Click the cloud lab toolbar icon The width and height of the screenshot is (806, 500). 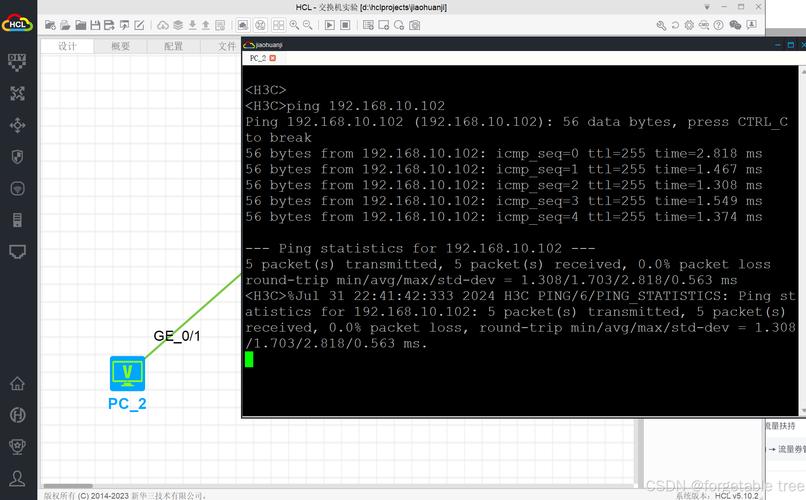pos(163,25)
